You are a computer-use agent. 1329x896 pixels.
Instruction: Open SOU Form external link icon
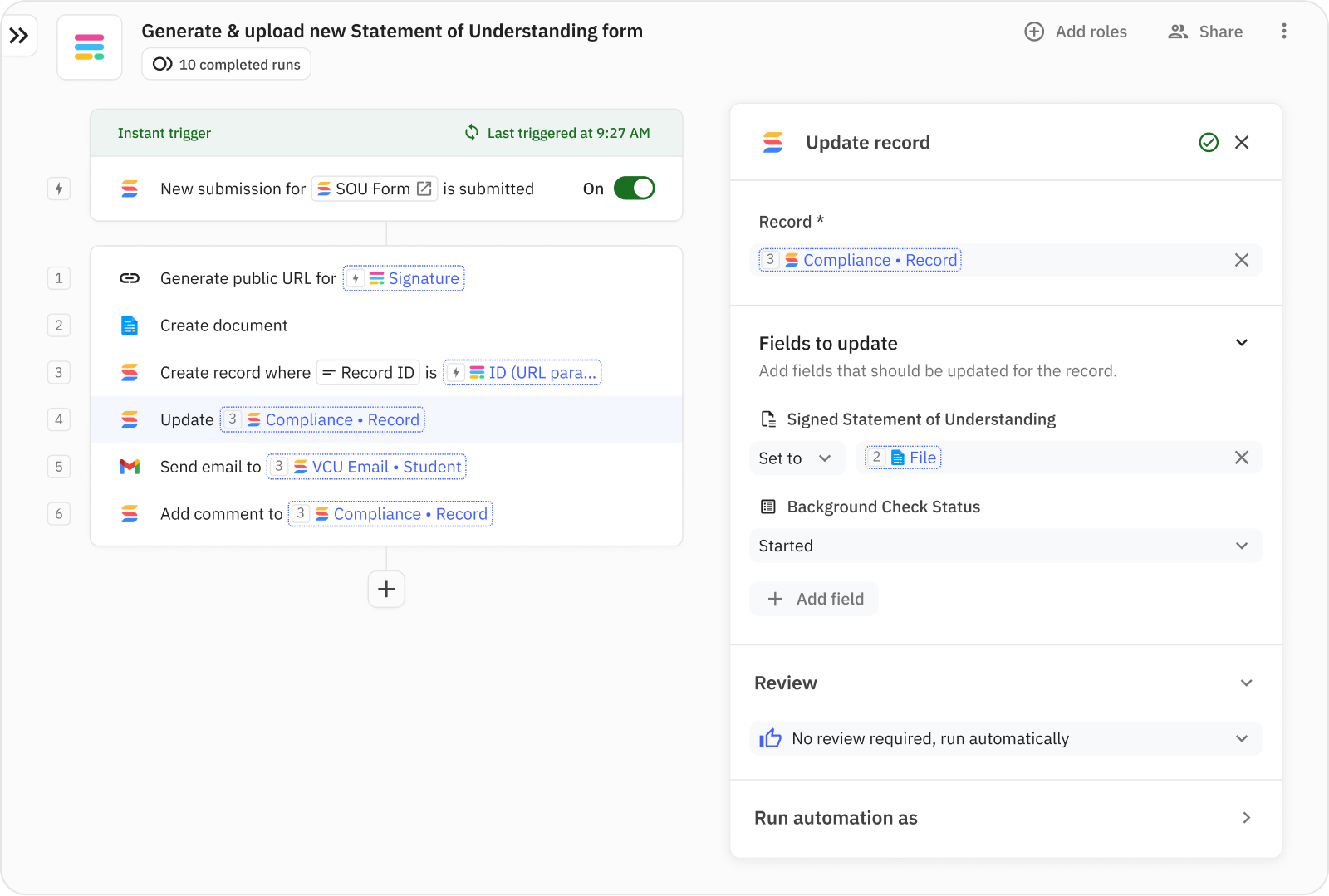tap(424, 189)
